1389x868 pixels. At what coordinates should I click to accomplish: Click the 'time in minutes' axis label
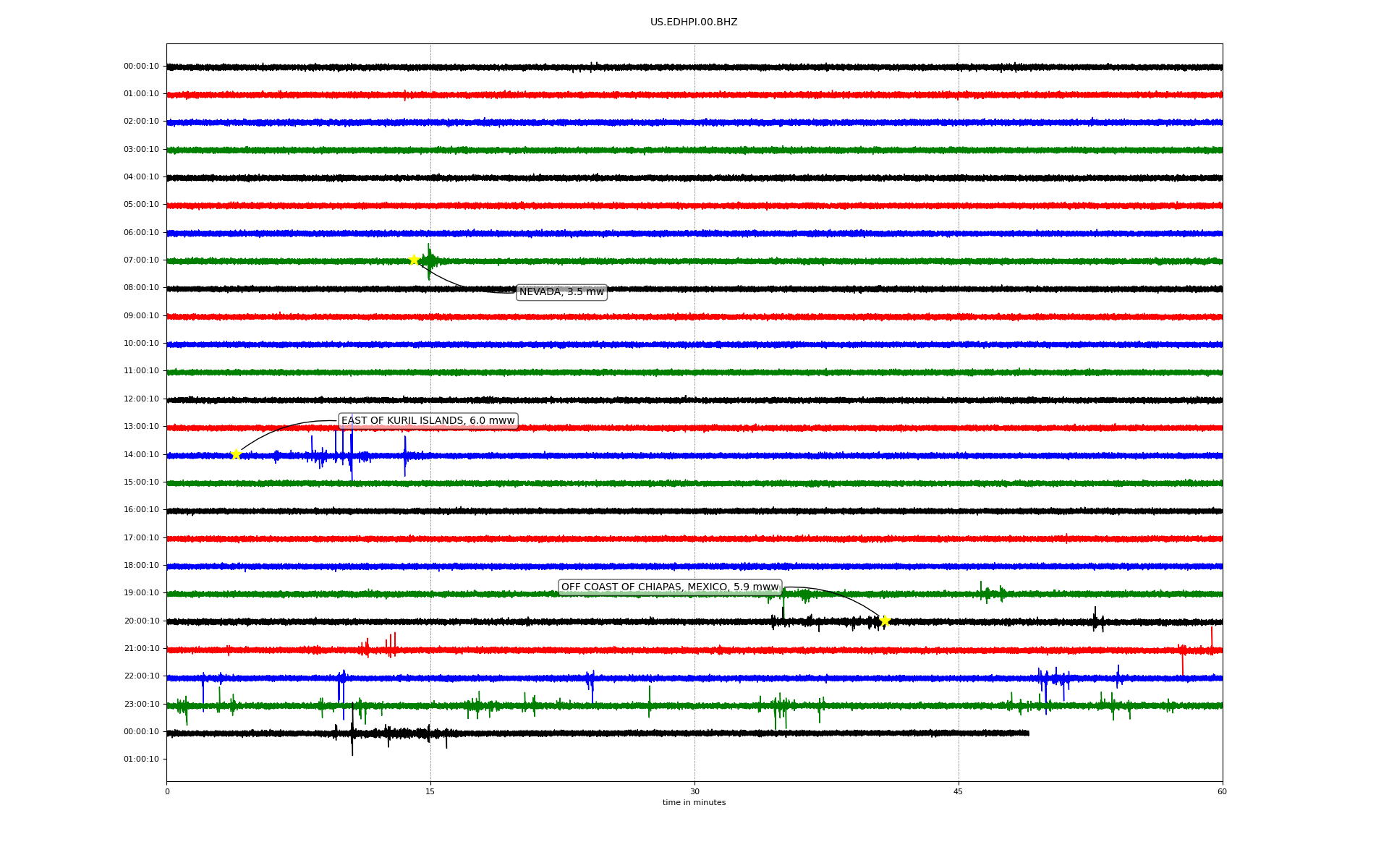pos(694,802)
